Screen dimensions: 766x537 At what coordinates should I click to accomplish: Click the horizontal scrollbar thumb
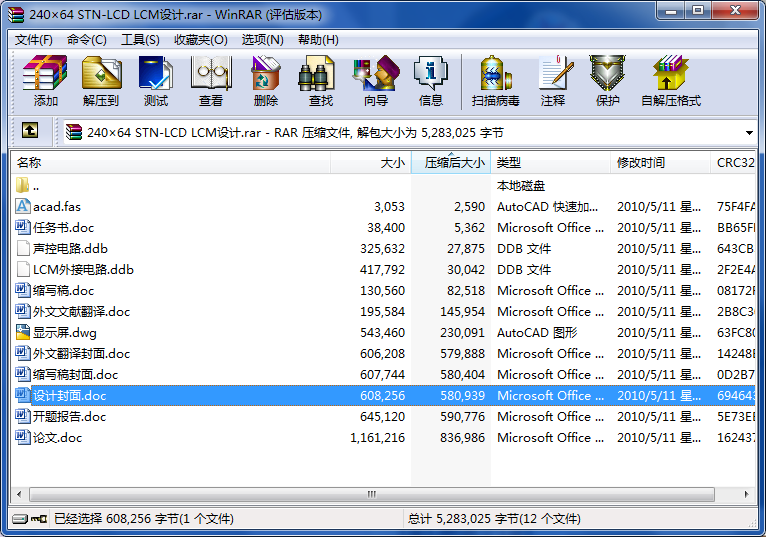(x=372, y=494)
